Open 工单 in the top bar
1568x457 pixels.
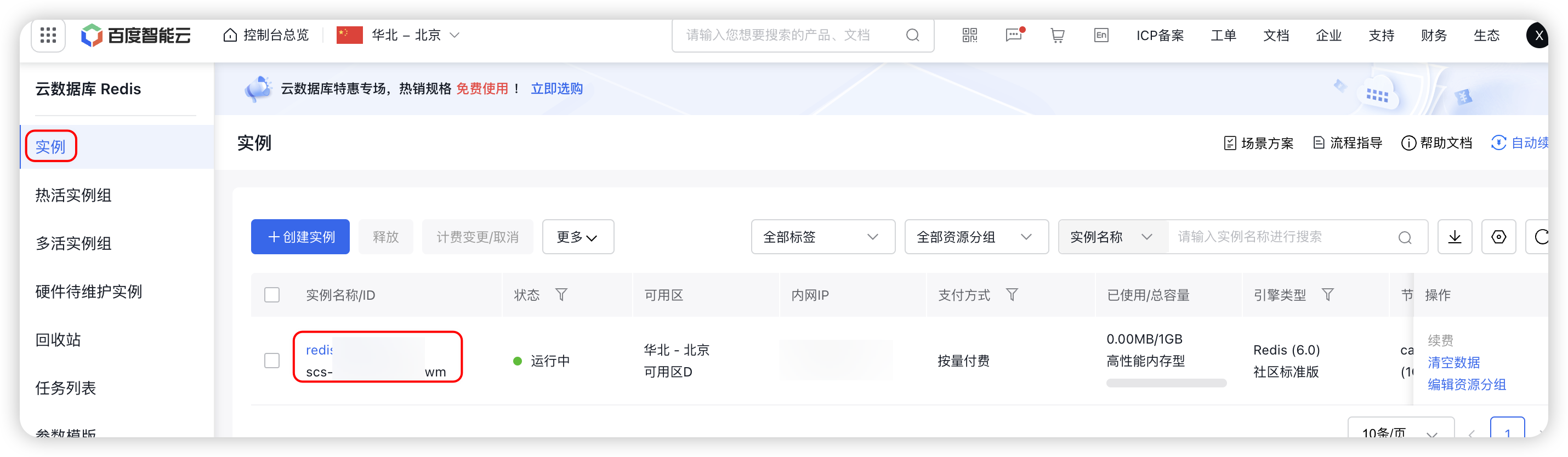click(1223, 35)
